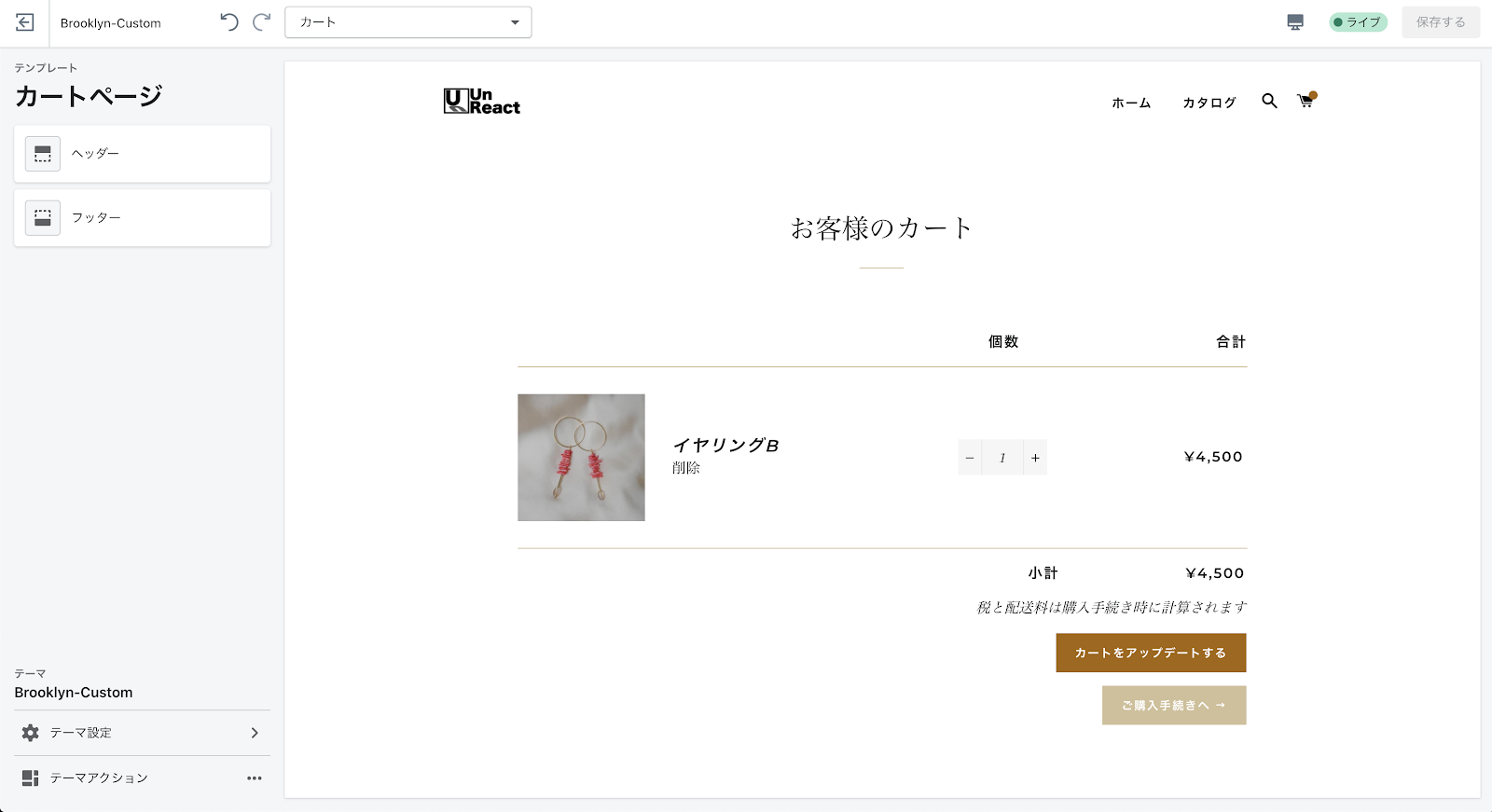Click the undo arrow icon
Screen dimensions: 1492x812
click(x=229, y=22)
